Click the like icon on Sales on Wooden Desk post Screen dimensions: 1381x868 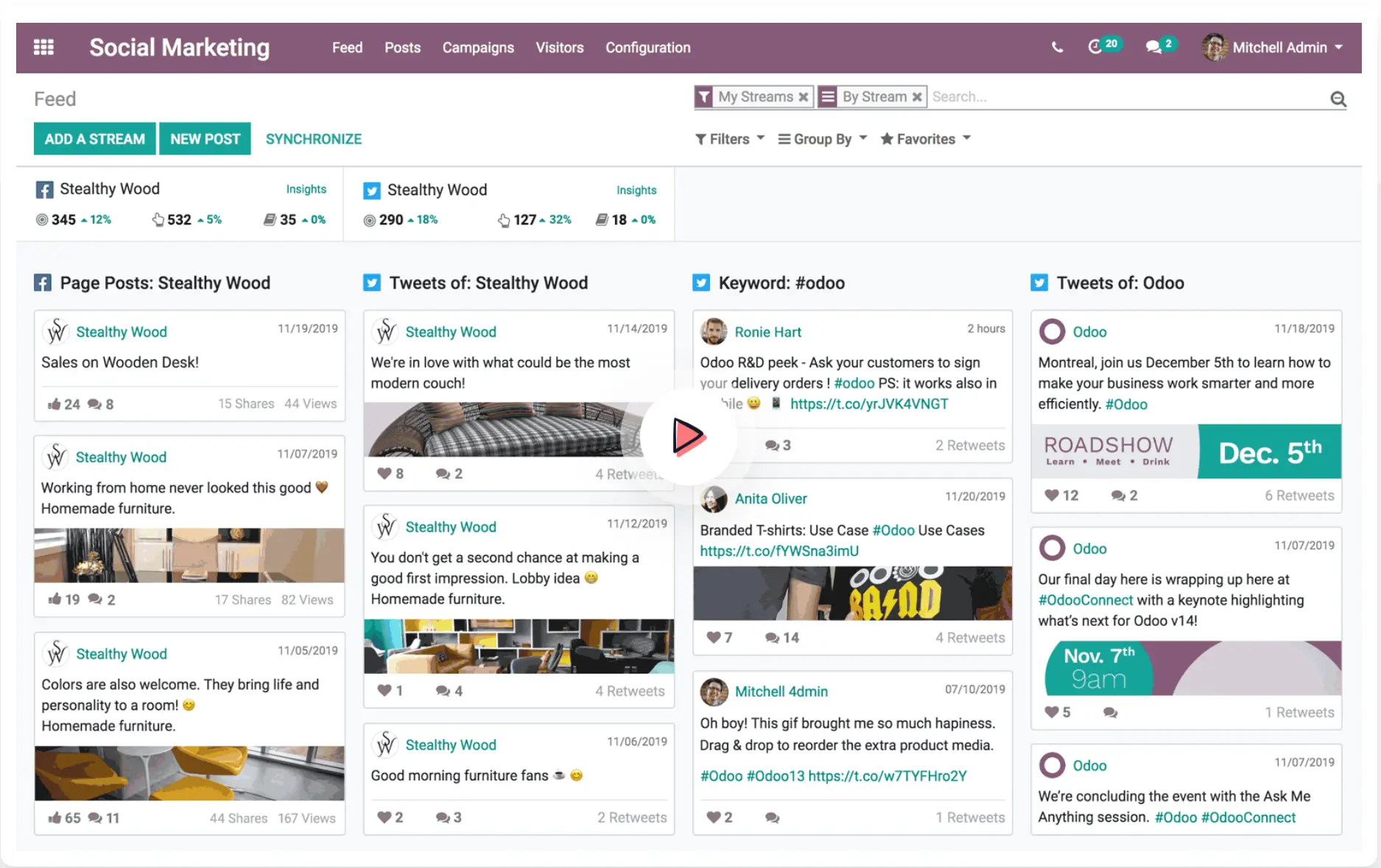pos(54,404)
